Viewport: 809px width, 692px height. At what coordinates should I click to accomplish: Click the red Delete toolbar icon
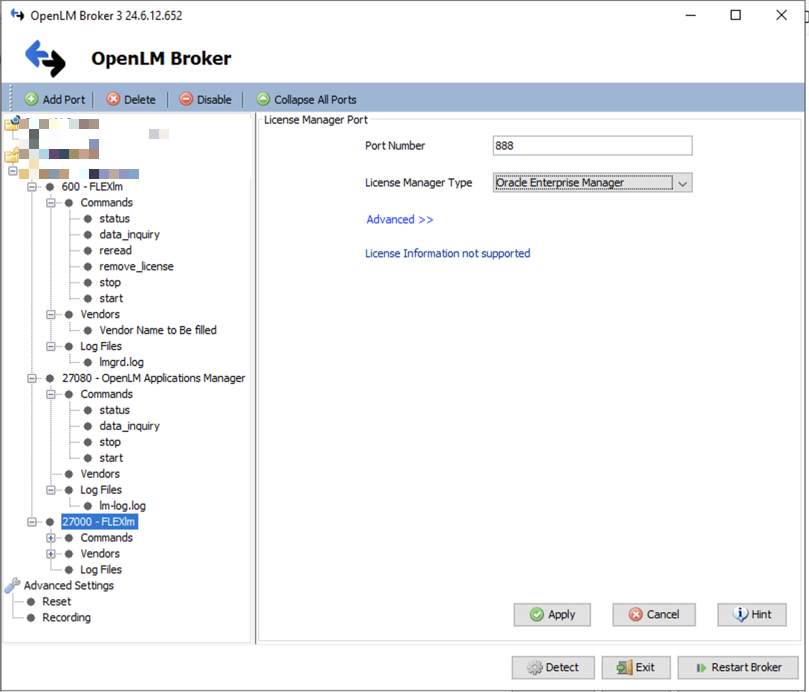coord(113,99)
